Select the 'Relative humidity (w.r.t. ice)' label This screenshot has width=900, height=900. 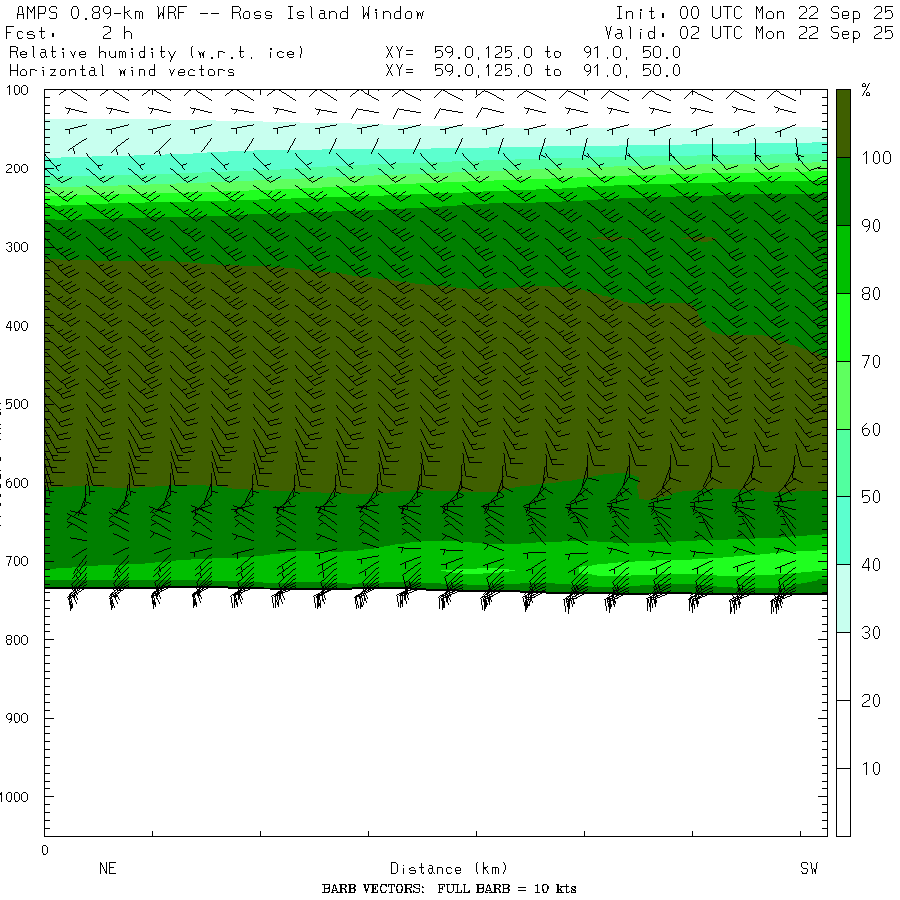(156, 53)
